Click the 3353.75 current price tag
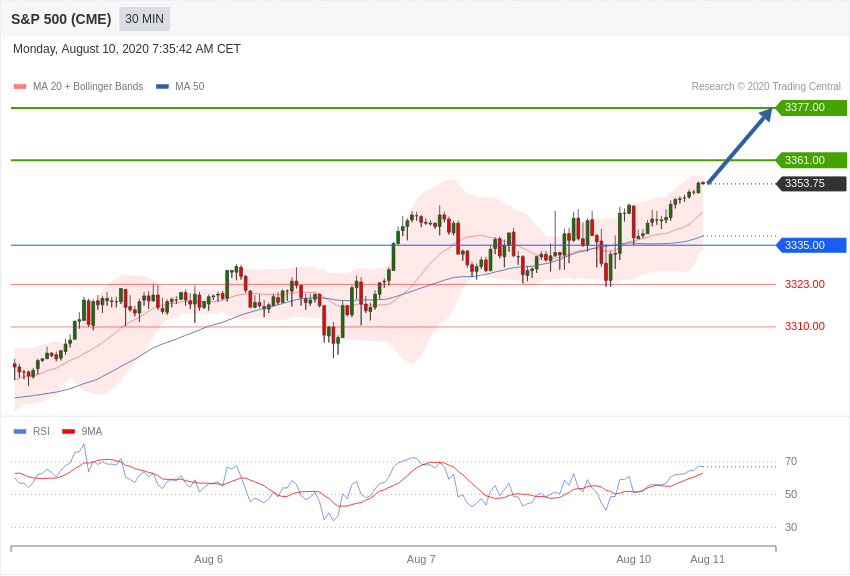 pos(812,183)
